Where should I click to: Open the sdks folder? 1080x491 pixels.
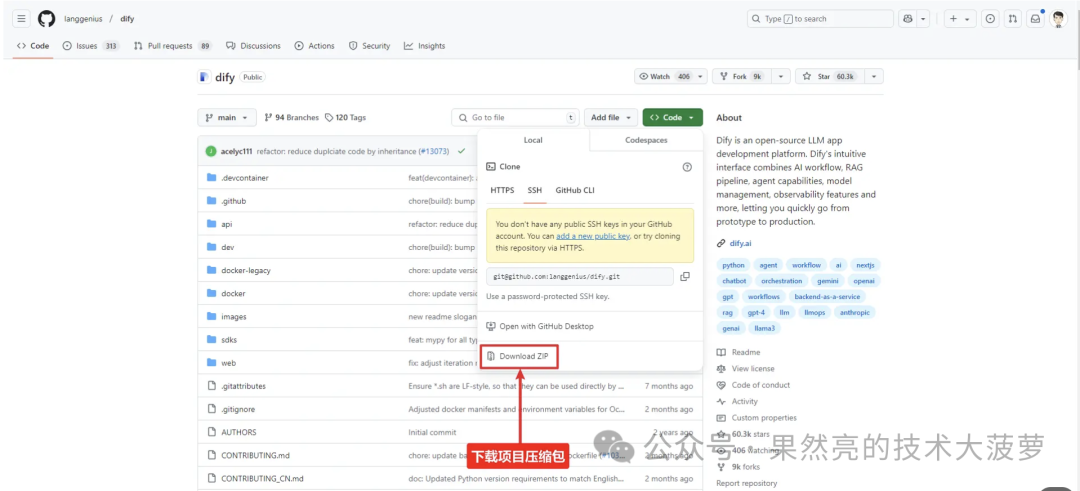(x=229, y=339)
